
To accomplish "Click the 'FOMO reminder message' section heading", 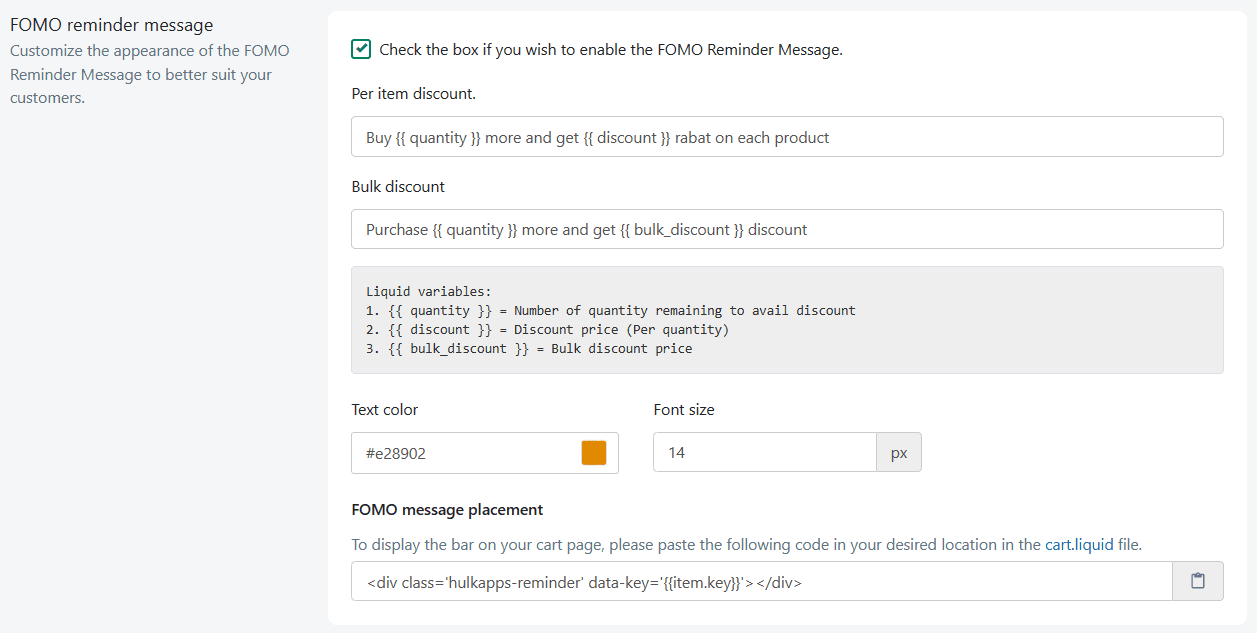I will [x=111, y=25].
